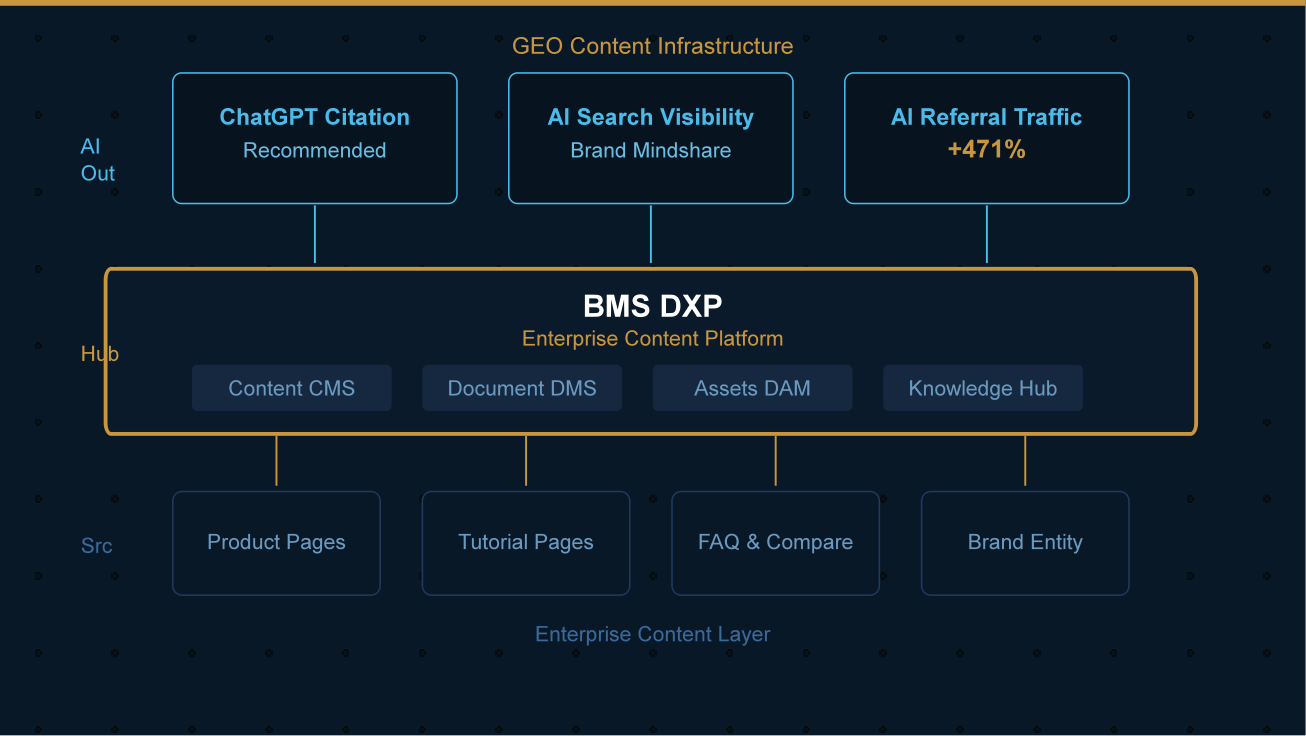Viewport: 1306px width, 736px height.
Task: Click the Brand Mindshare text
Action: coord(651,151)
